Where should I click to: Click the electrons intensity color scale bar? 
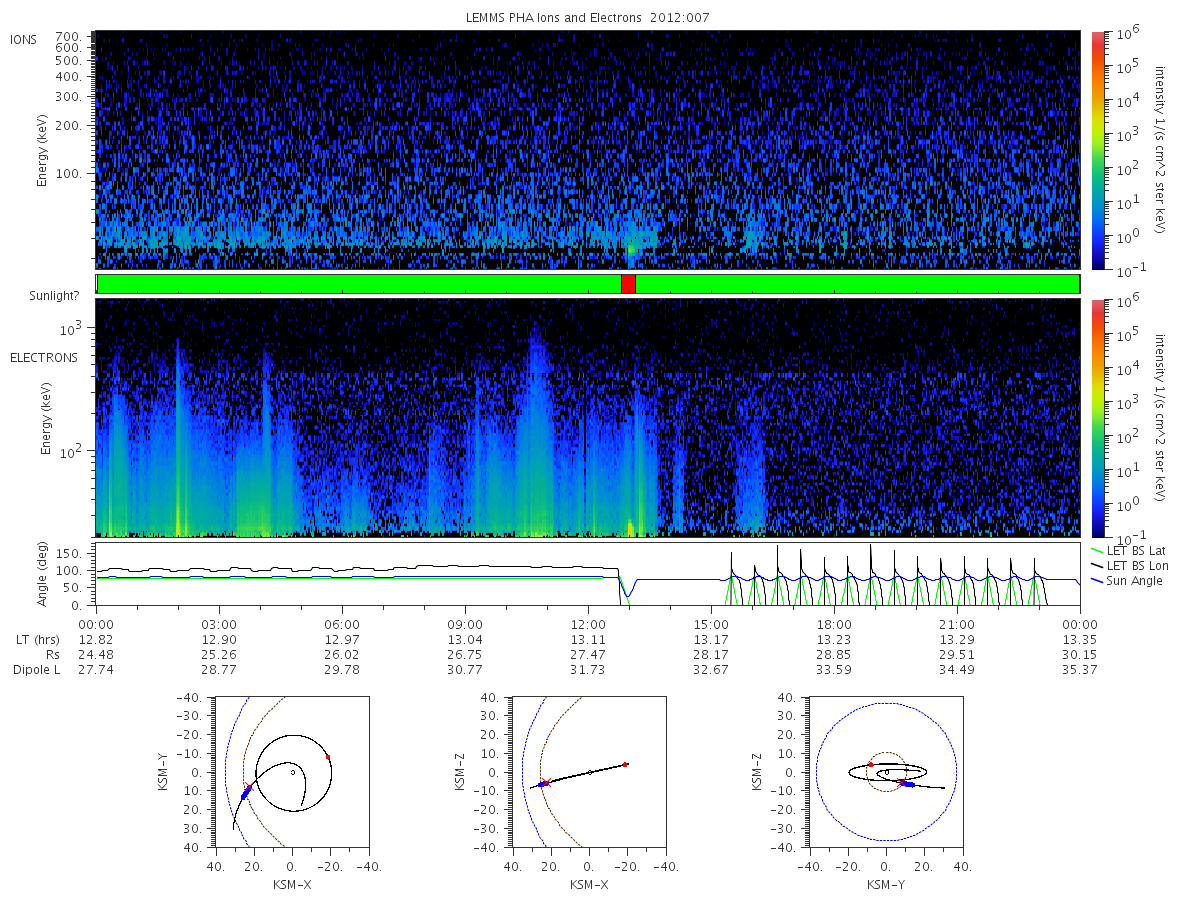tap(1098, 417)
